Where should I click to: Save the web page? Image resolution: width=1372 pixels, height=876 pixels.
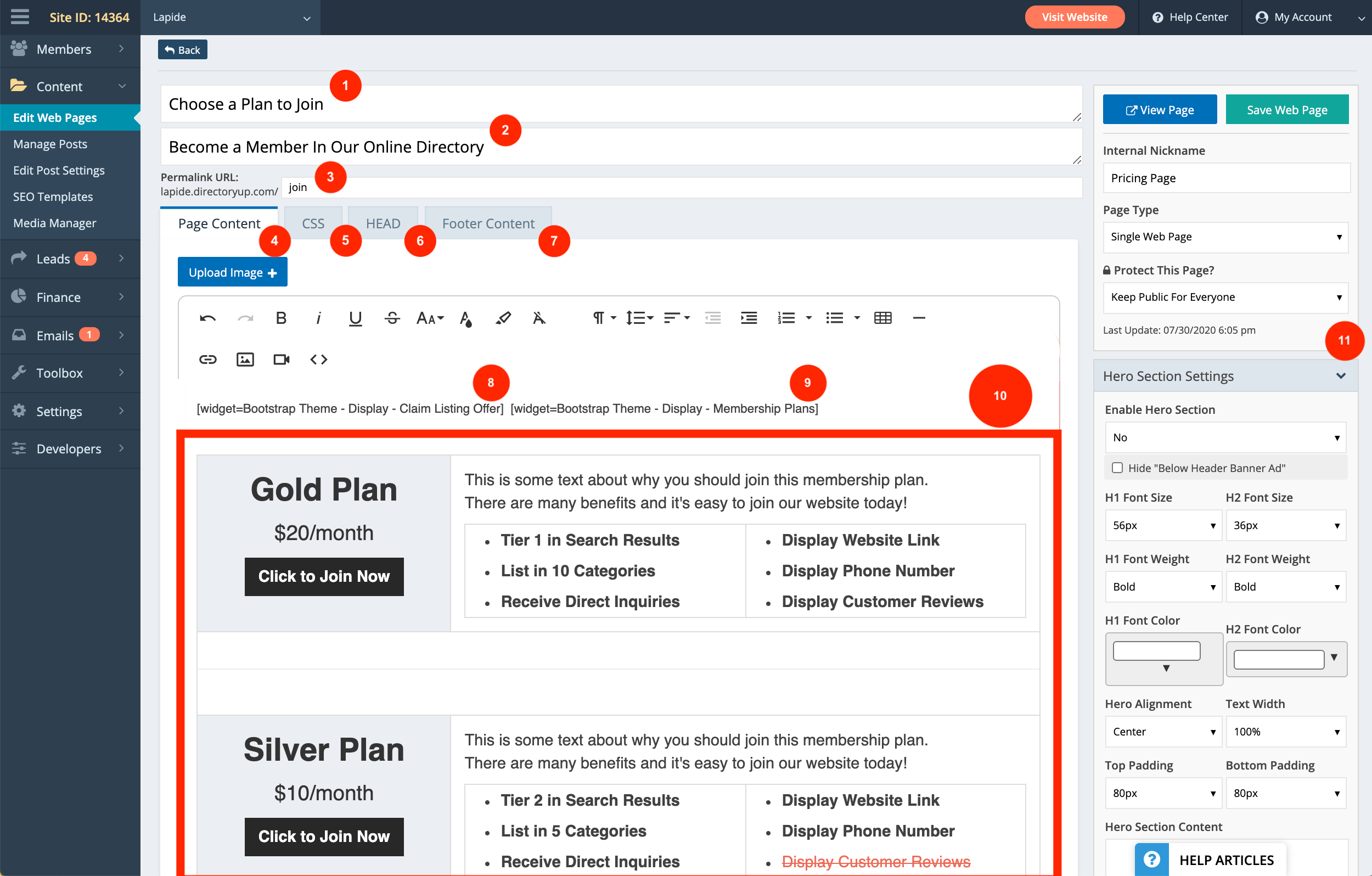(x=1286, y=109)
